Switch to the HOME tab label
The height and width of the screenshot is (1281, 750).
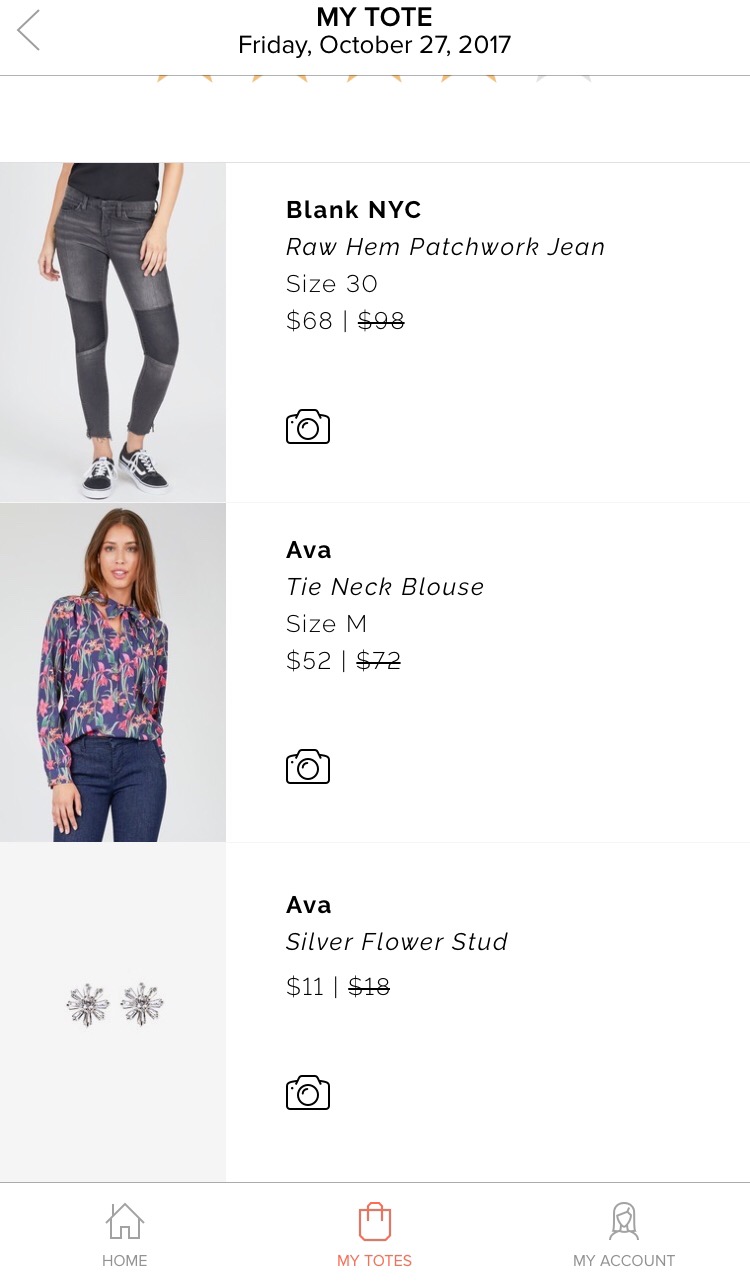click(124, 1260)
